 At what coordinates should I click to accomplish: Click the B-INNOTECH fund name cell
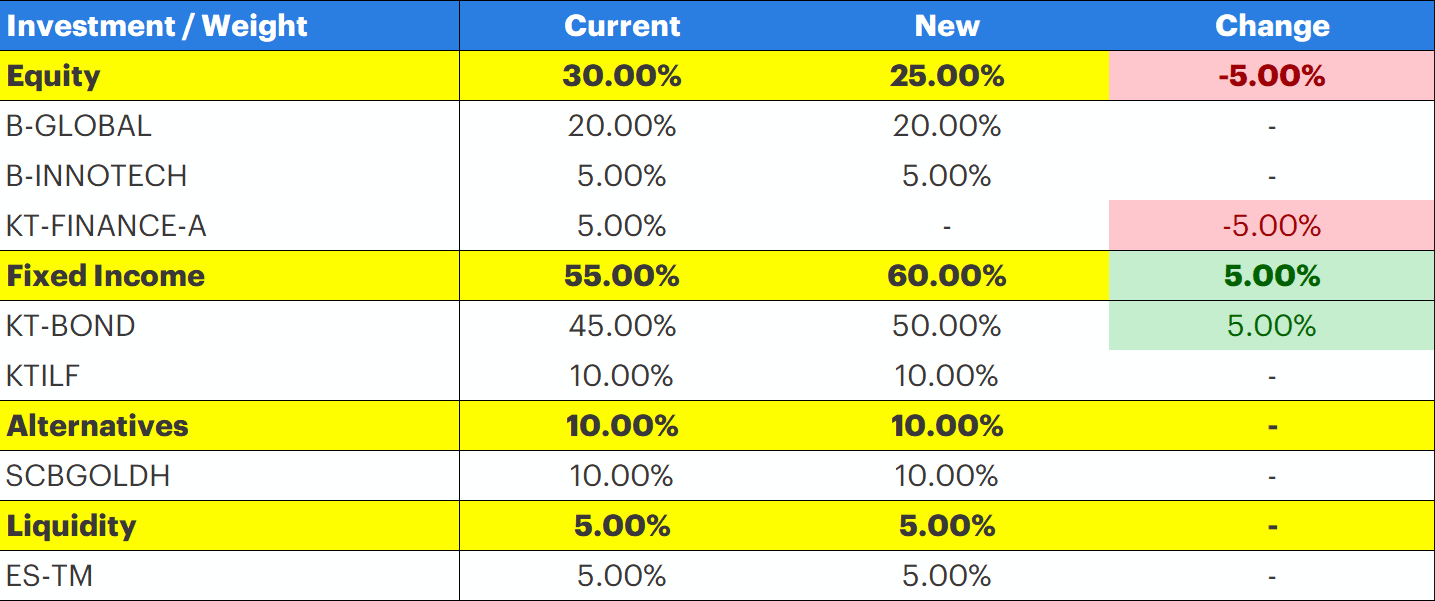click(x=97, y=176)
